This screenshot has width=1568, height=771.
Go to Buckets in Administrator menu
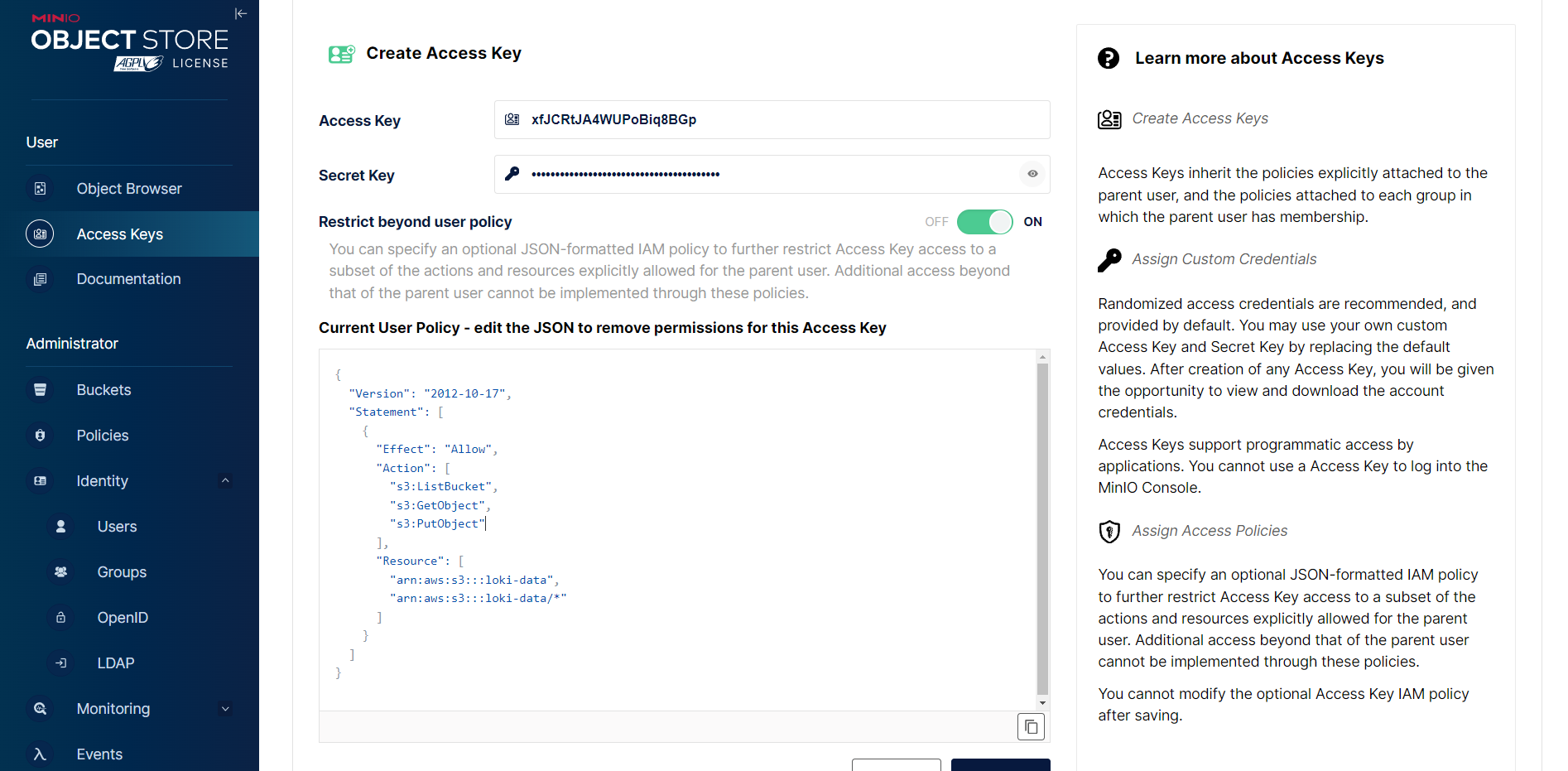tap(129, 390)
